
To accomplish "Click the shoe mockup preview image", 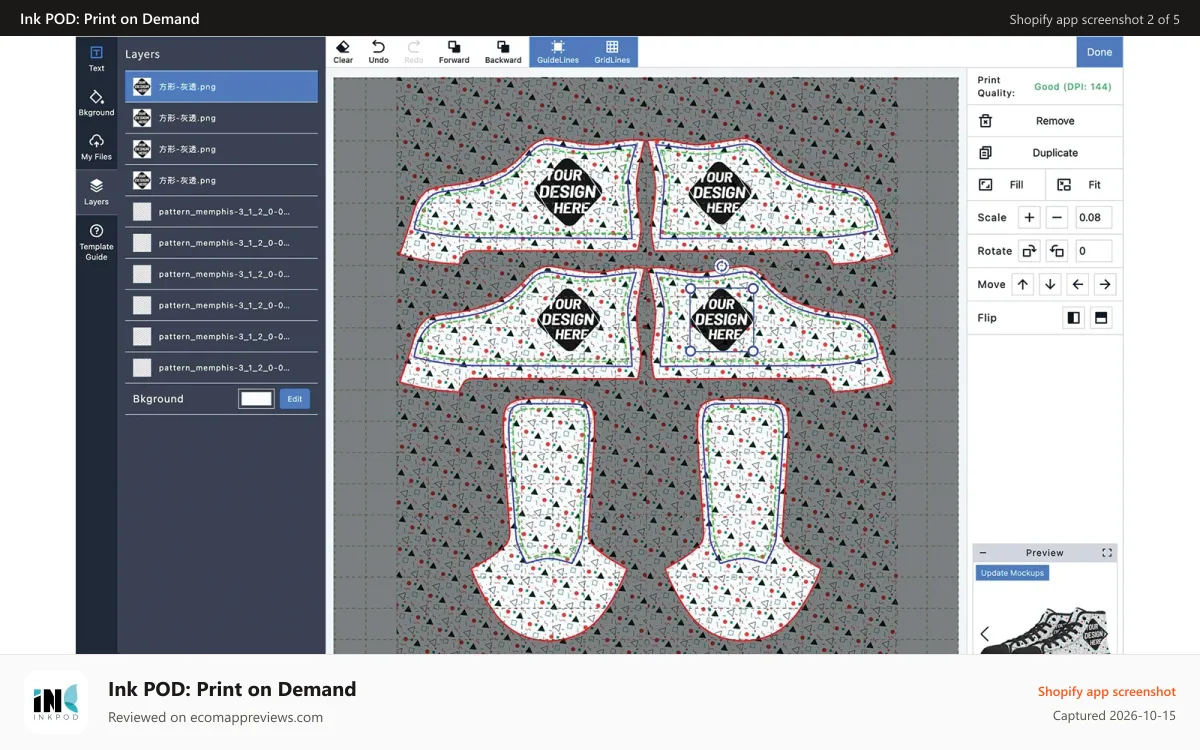I will [x=1047, y=632].
